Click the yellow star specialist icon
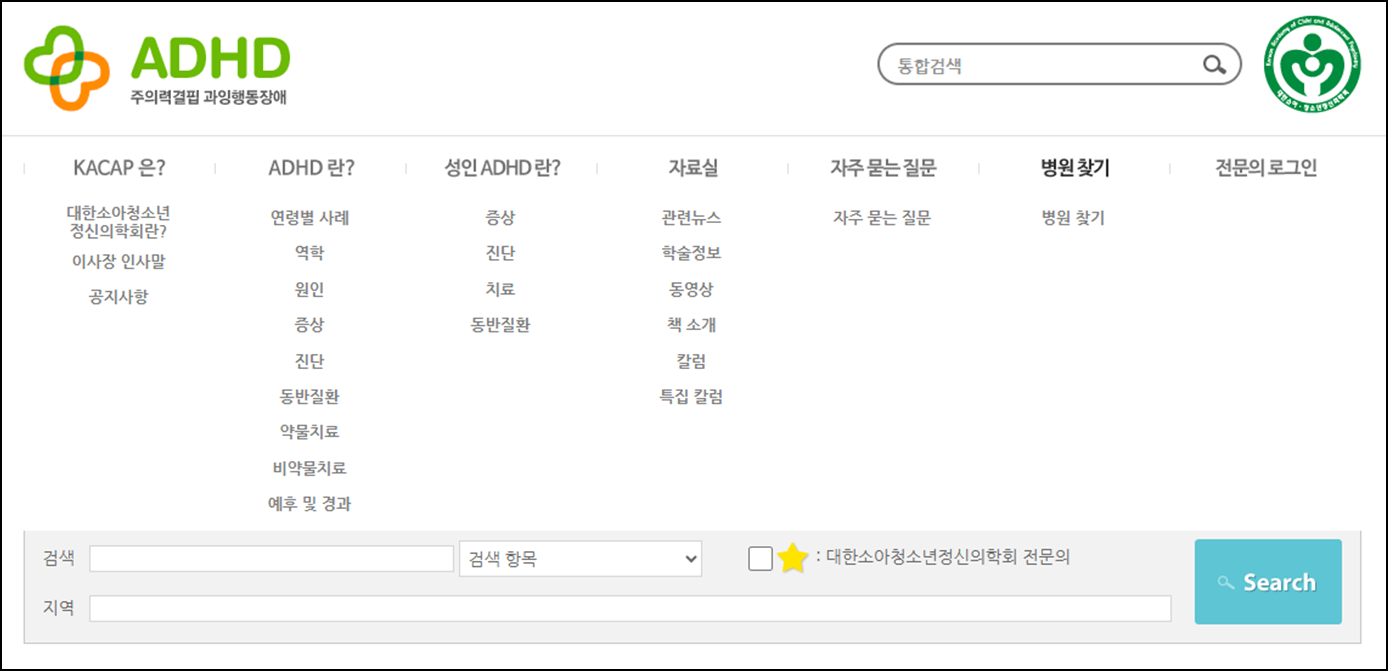The image size is (1388, 671). click(792, 558)
